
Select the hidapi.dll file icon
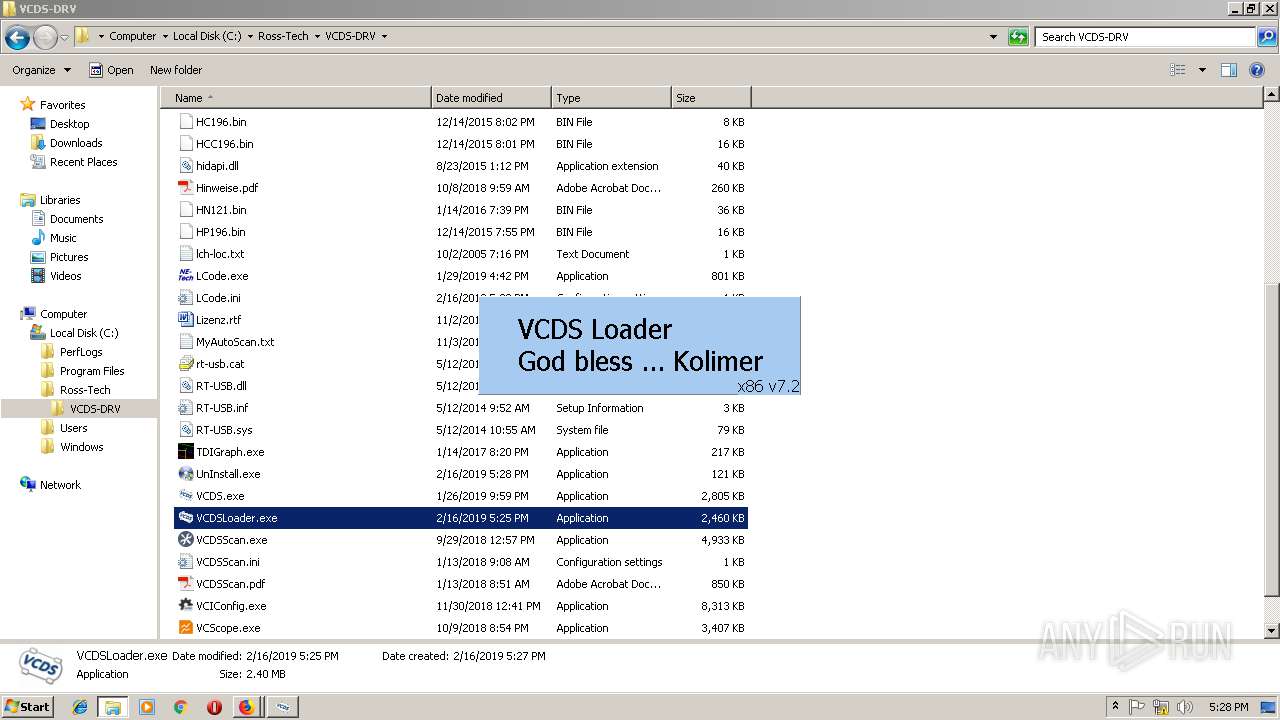tap(185, 166)
